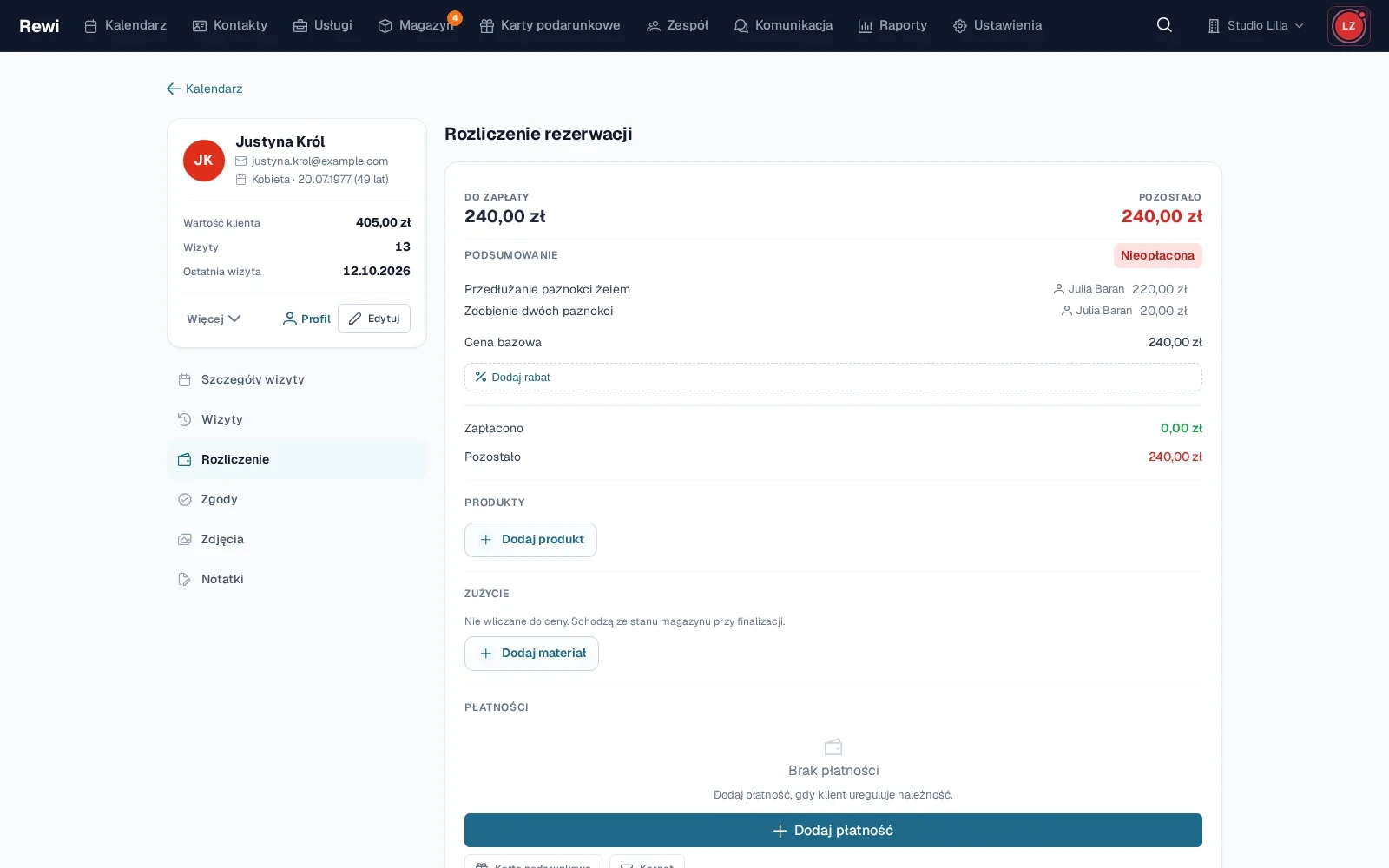
Task: Click Dodaj rabat discount field
Action: click(x=833, y=377)
